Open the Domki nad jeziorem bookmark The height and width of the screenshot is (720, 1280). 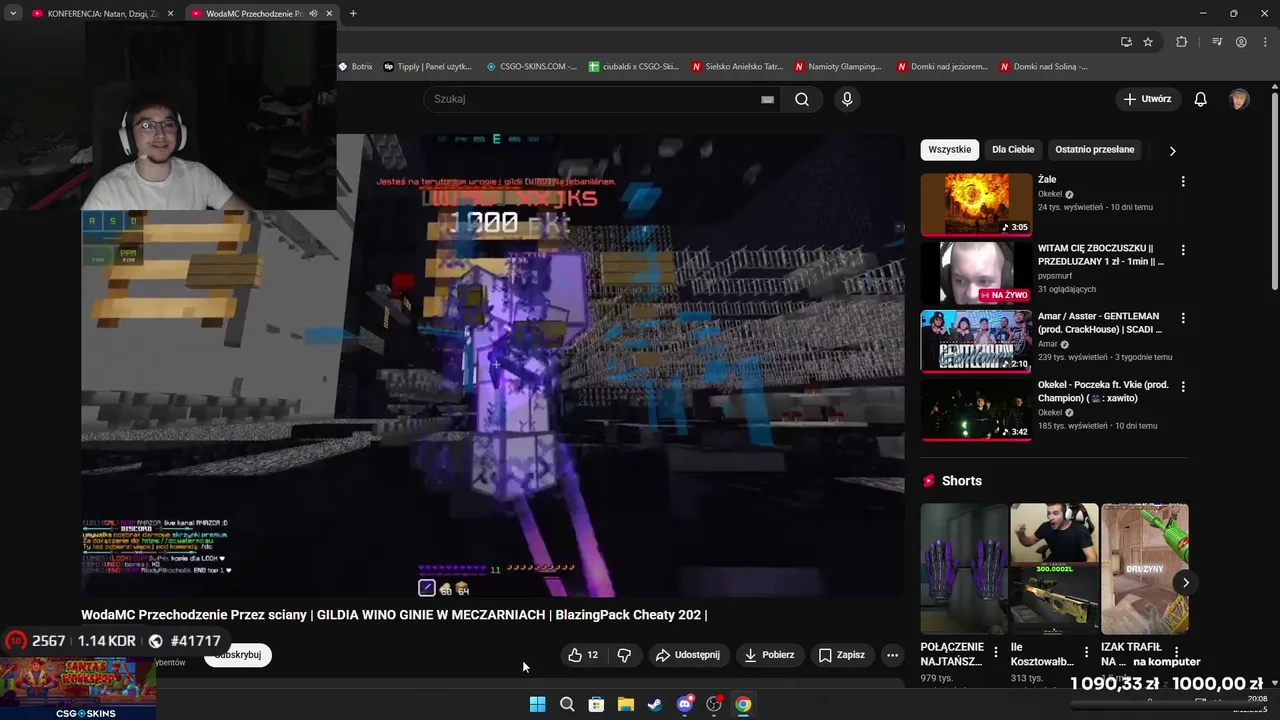pyautogui.click(x=942, y=66)
